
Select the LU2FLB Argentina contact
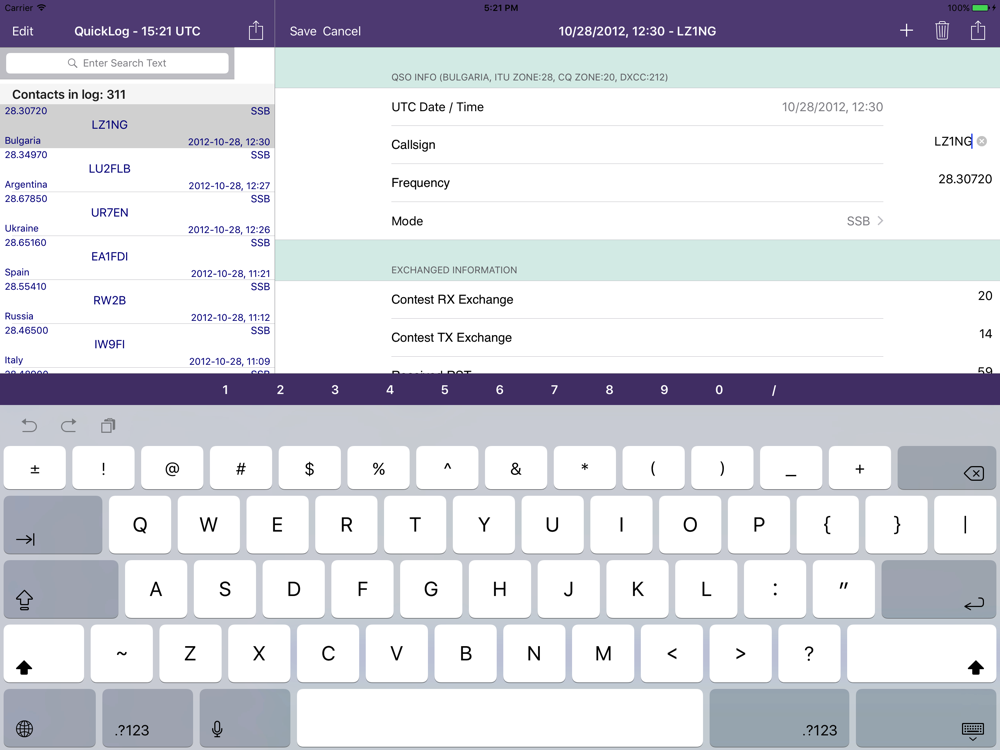(110, 169)
